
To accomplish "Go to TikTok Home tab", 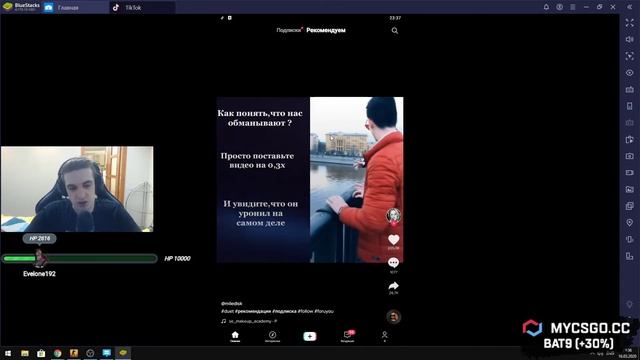I will (235, 336).
